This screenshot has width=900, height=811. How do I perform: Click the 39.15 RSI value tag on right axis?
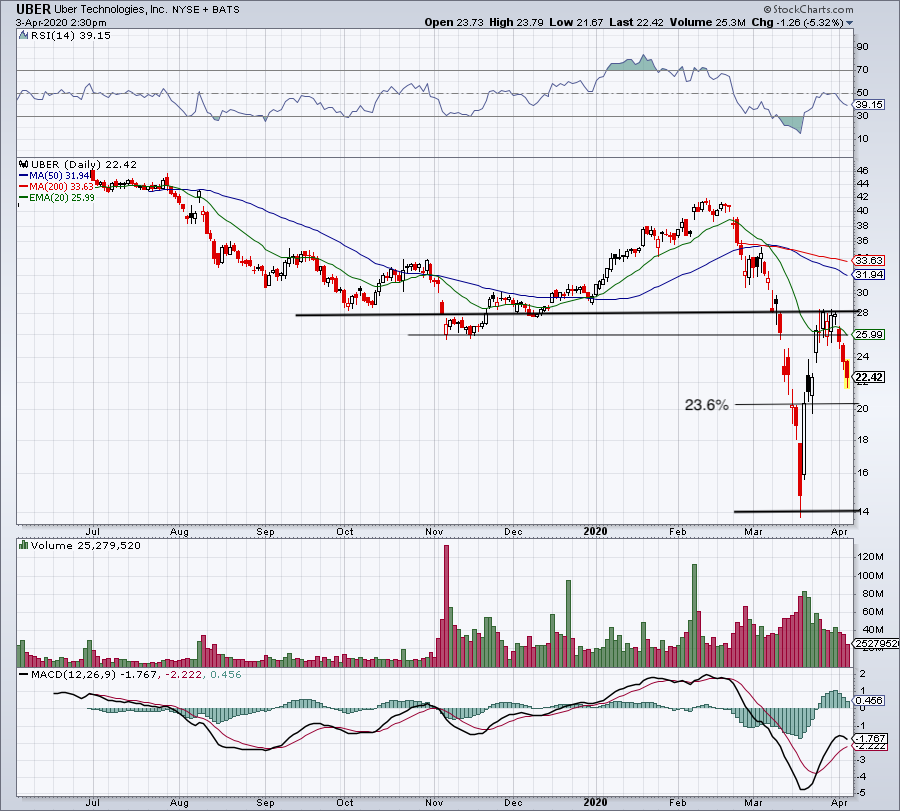(x=868, y=104)
